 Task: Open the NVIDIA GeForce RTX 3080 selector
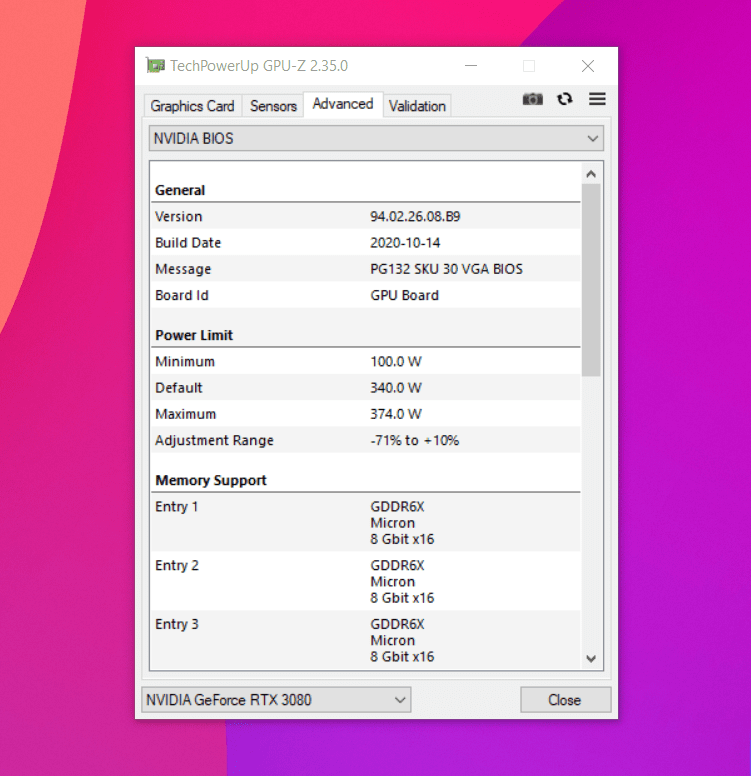(276, 700)
